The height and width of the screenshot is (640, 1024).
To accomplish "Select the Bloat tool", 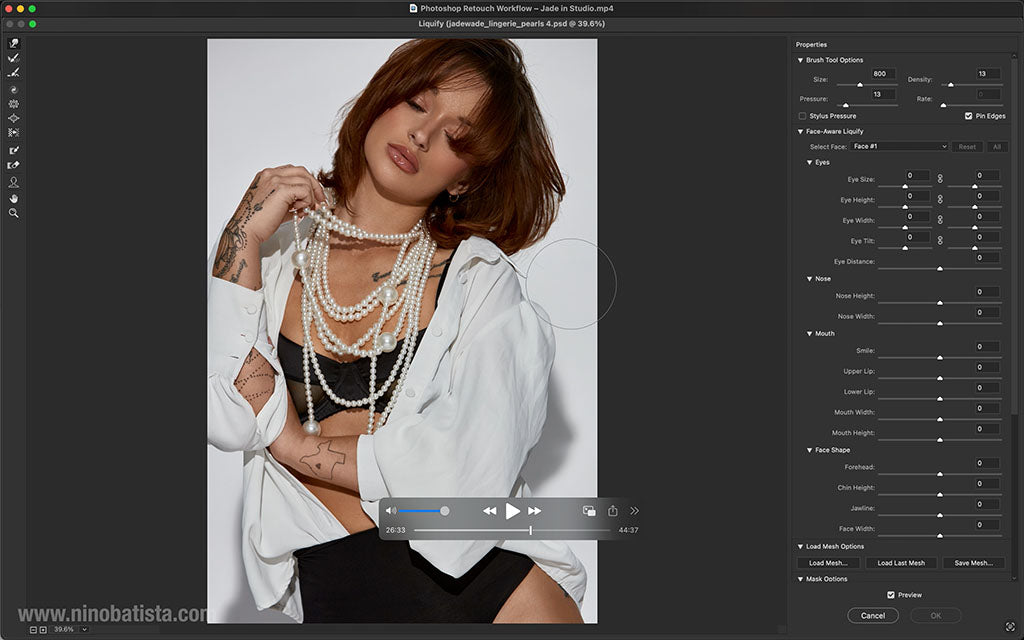I will (14, 118).
